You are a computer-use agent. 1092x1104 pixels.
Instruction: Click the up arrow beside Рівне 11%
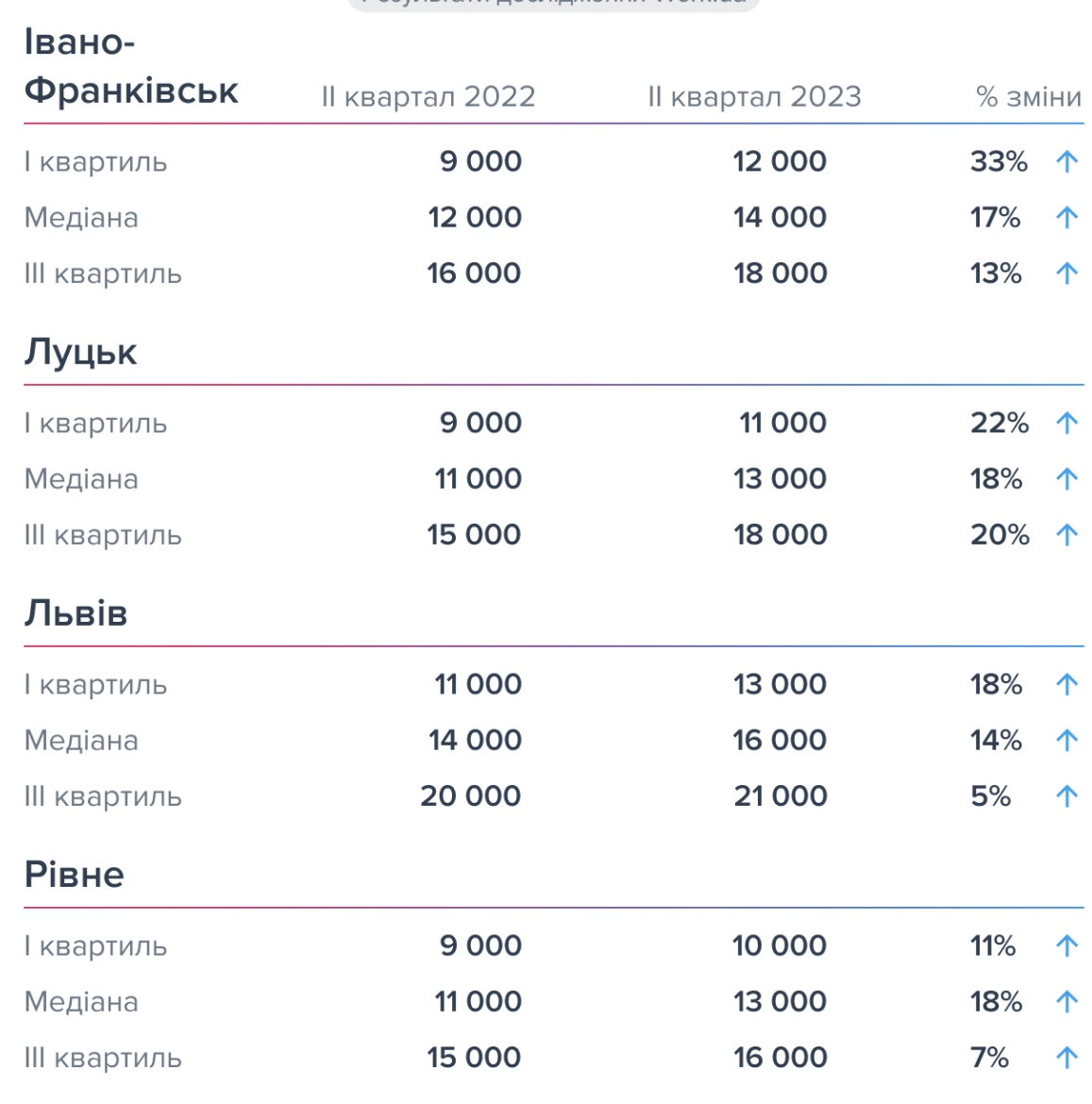1067,945
